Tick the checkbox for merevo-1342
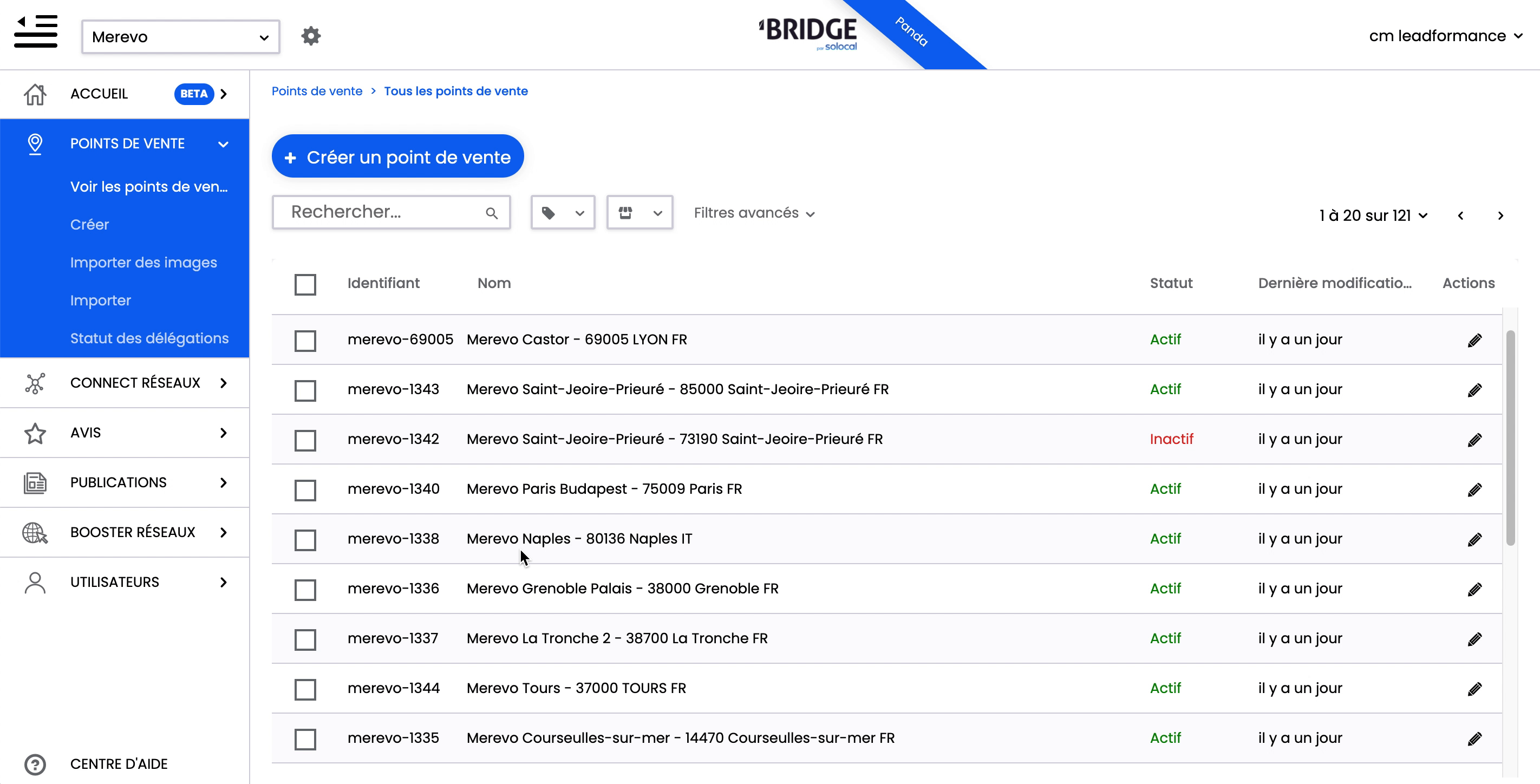 [x=305, y=440]
